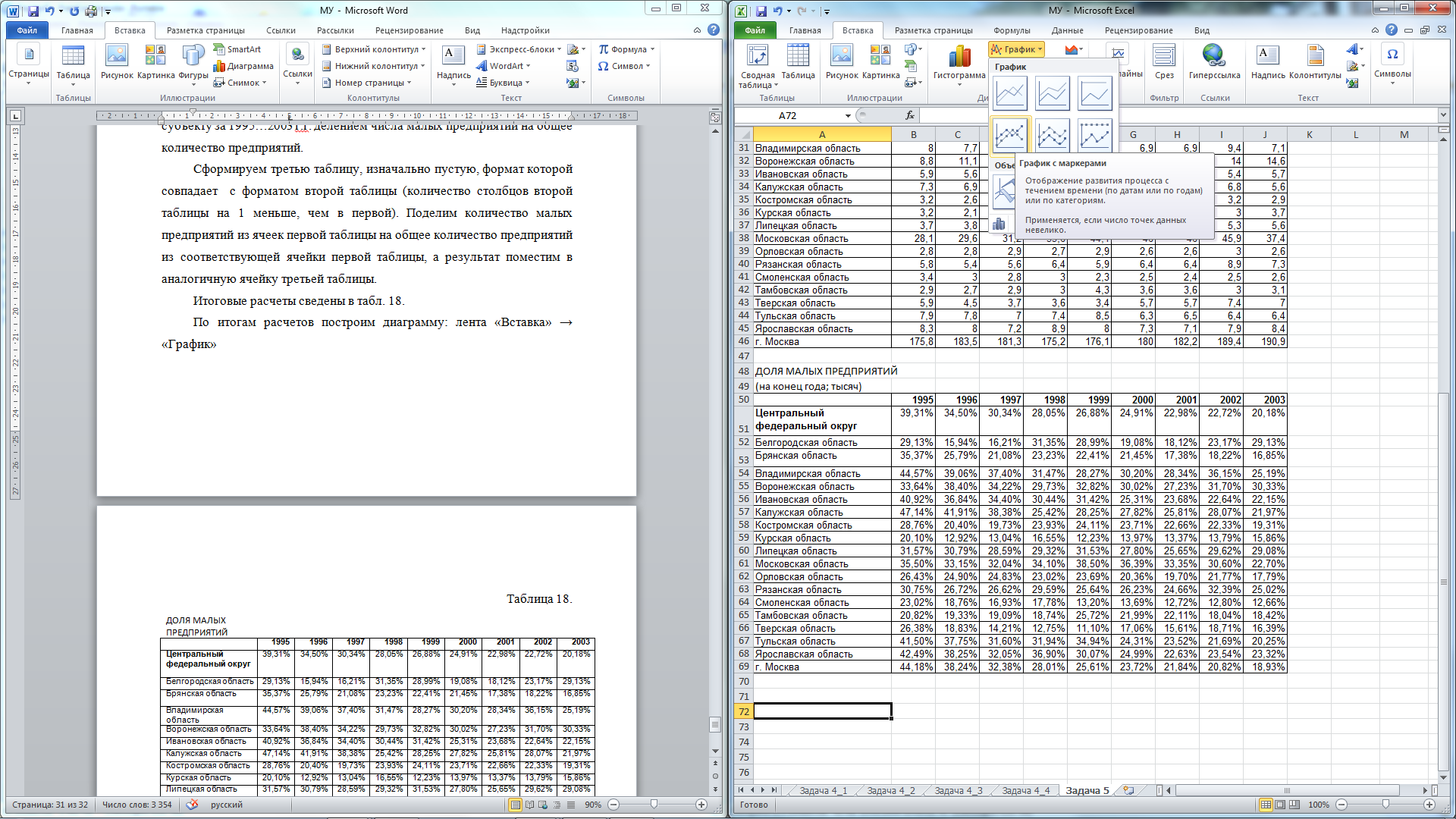
Task: Open Символы group in Excel ribbon
Action: 1392,64
